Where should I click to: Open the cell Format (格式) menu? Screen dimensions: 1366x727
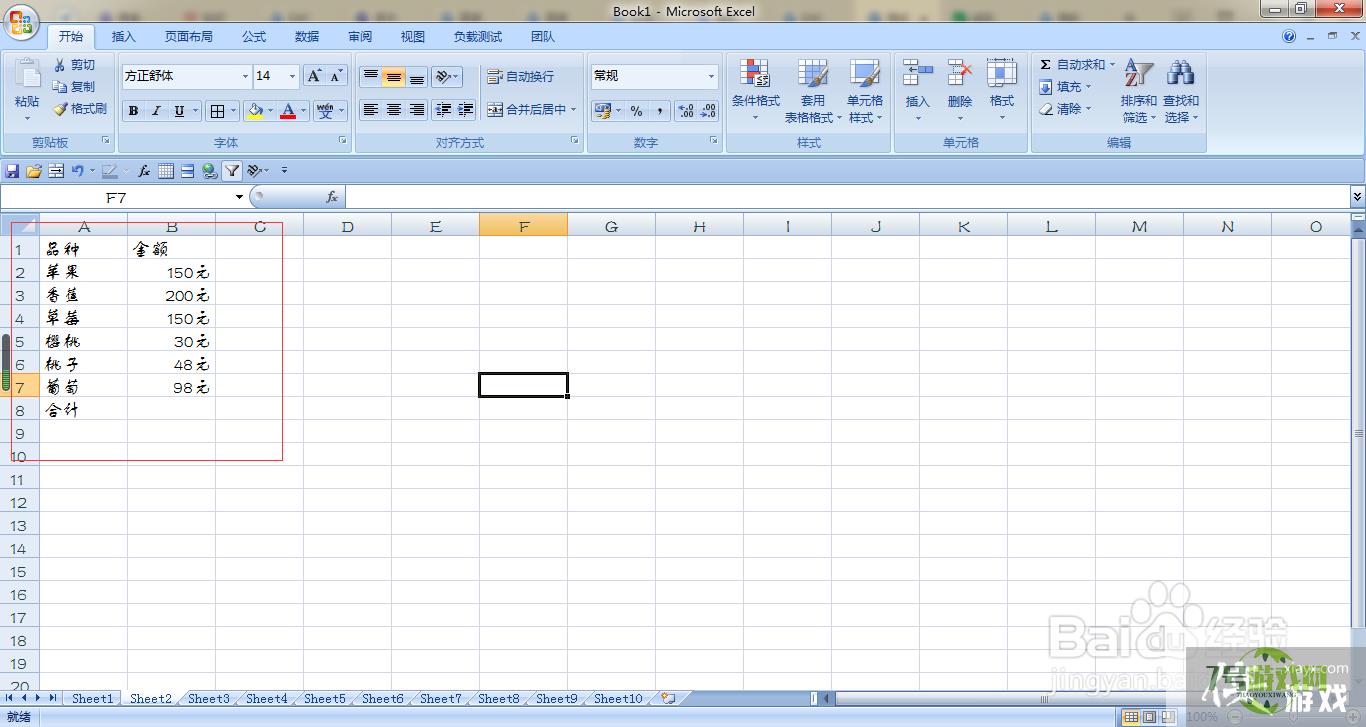(1002, 90)
